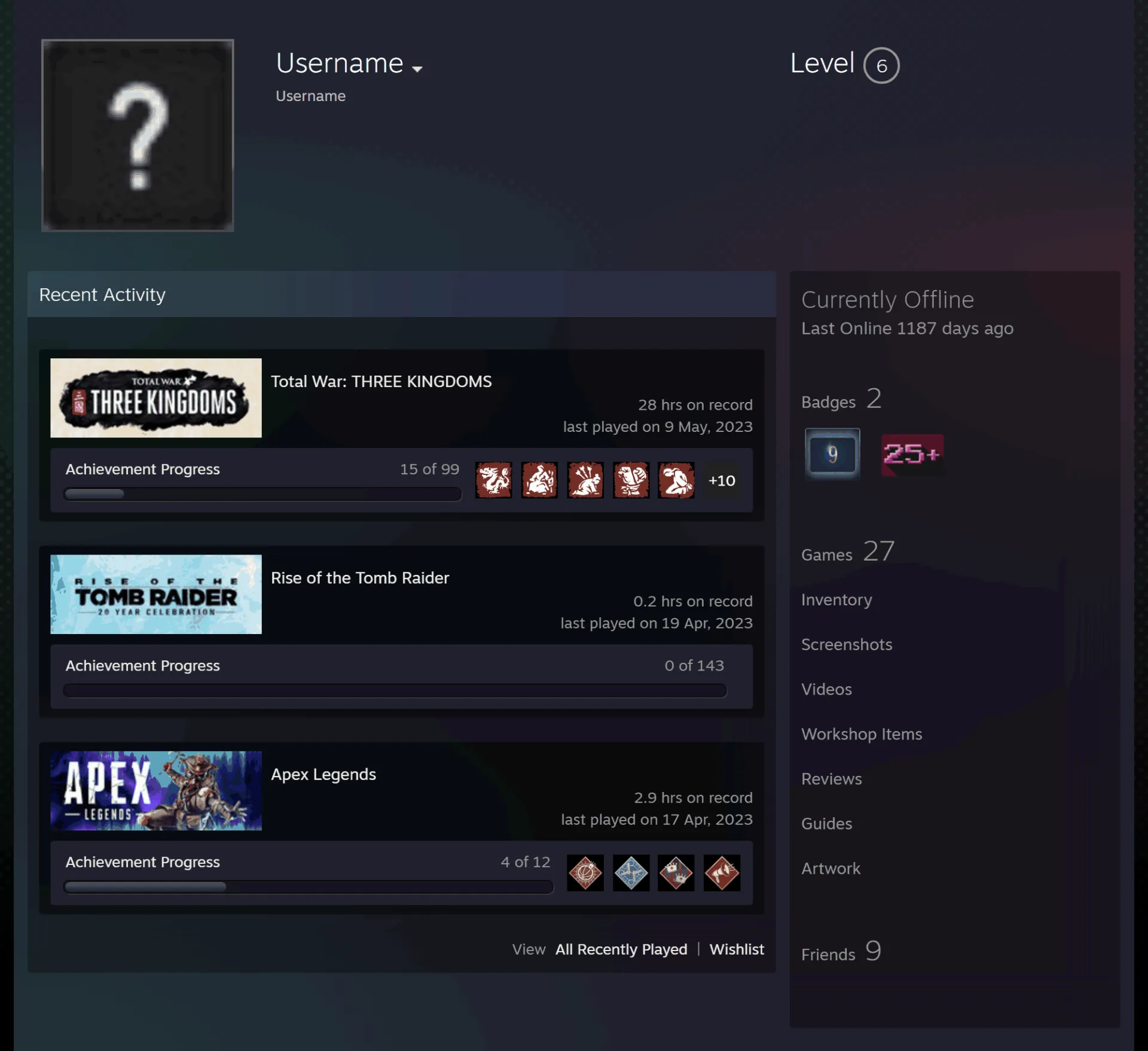Open the Rise of the Tomb Raider title link
Viewport: 1148px width, 1051px height.
click(360, 578)
